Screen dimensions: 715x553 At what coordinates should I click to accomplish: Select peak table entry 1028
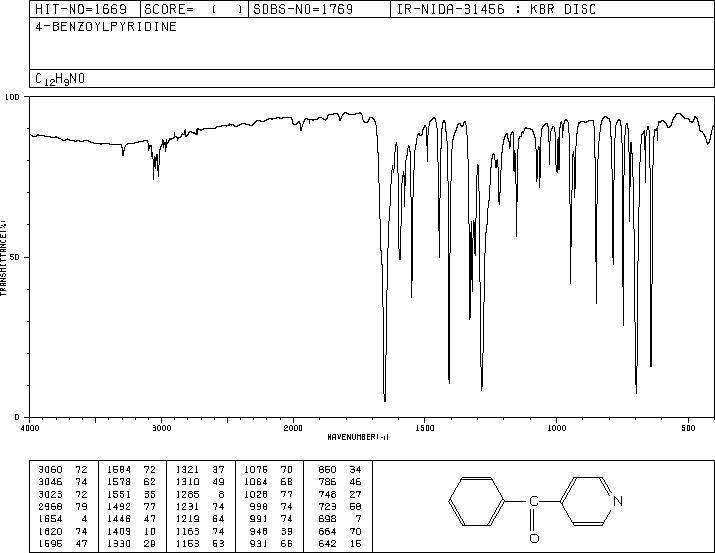coord(256,494)
